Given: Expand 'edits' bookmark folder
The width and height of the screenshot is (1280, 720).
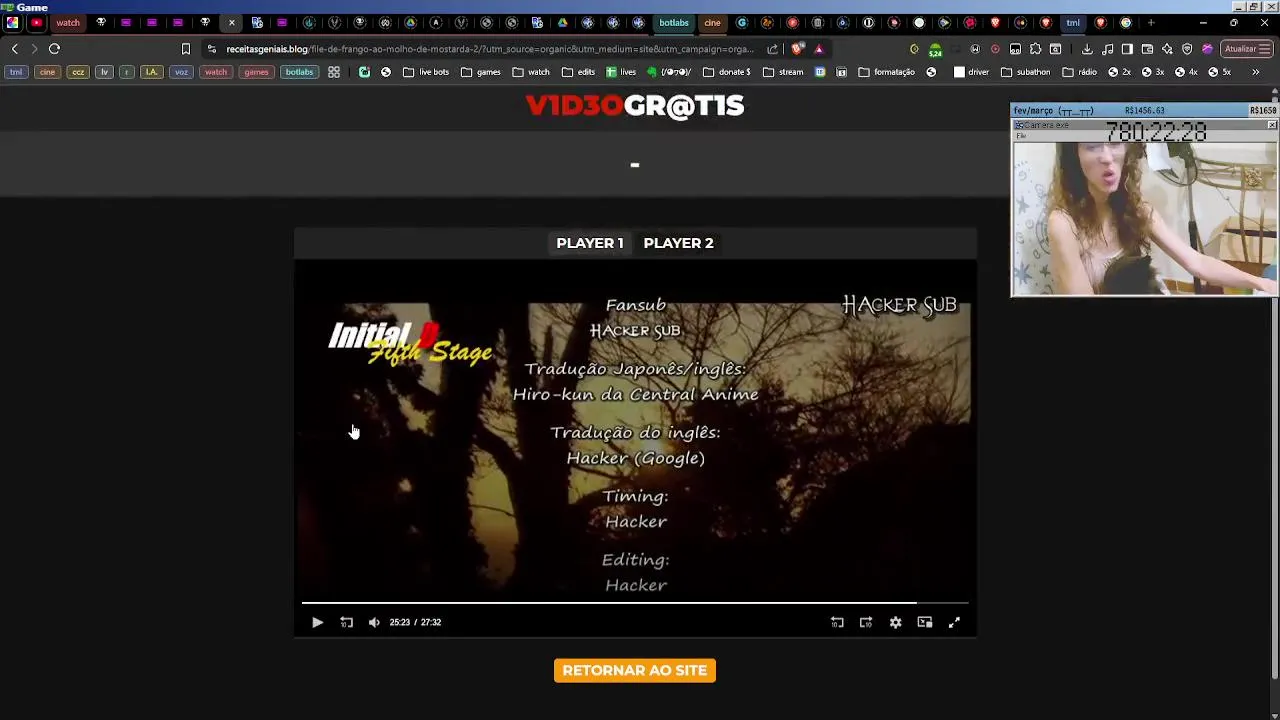Looking at the screenshot, I should (578, 72).
